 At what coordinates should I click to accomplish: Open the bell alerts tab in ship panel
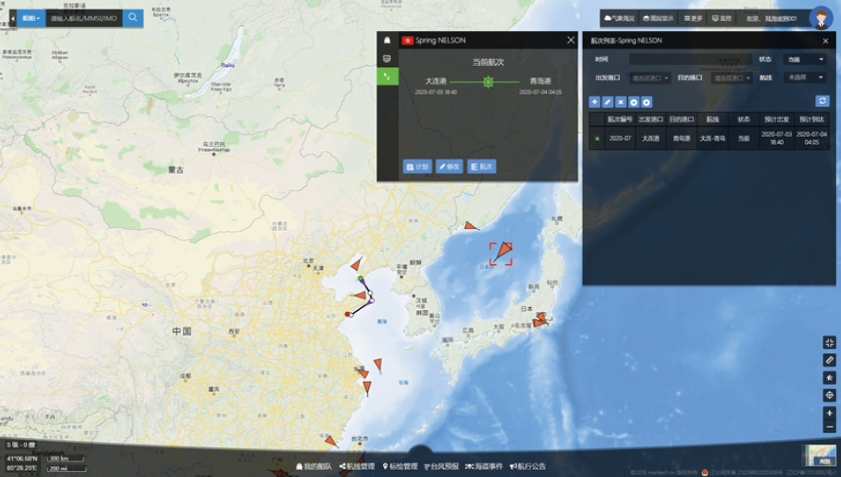pyautogui.click(x=387, y=41)
